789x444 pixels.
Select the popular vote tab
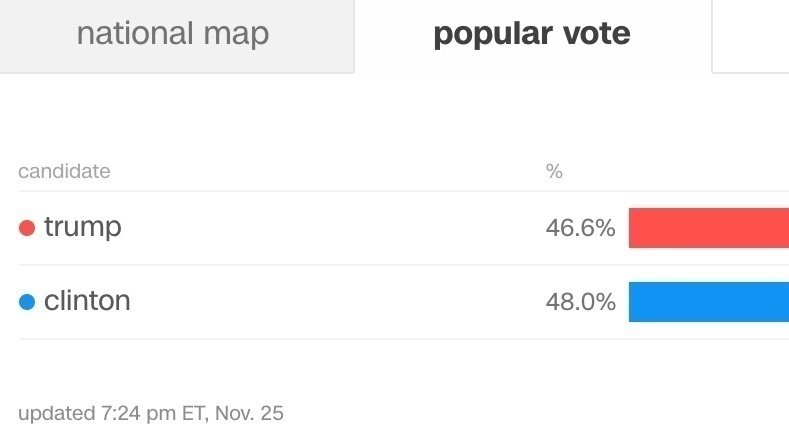pyautogui.click(x=533, y=36)
